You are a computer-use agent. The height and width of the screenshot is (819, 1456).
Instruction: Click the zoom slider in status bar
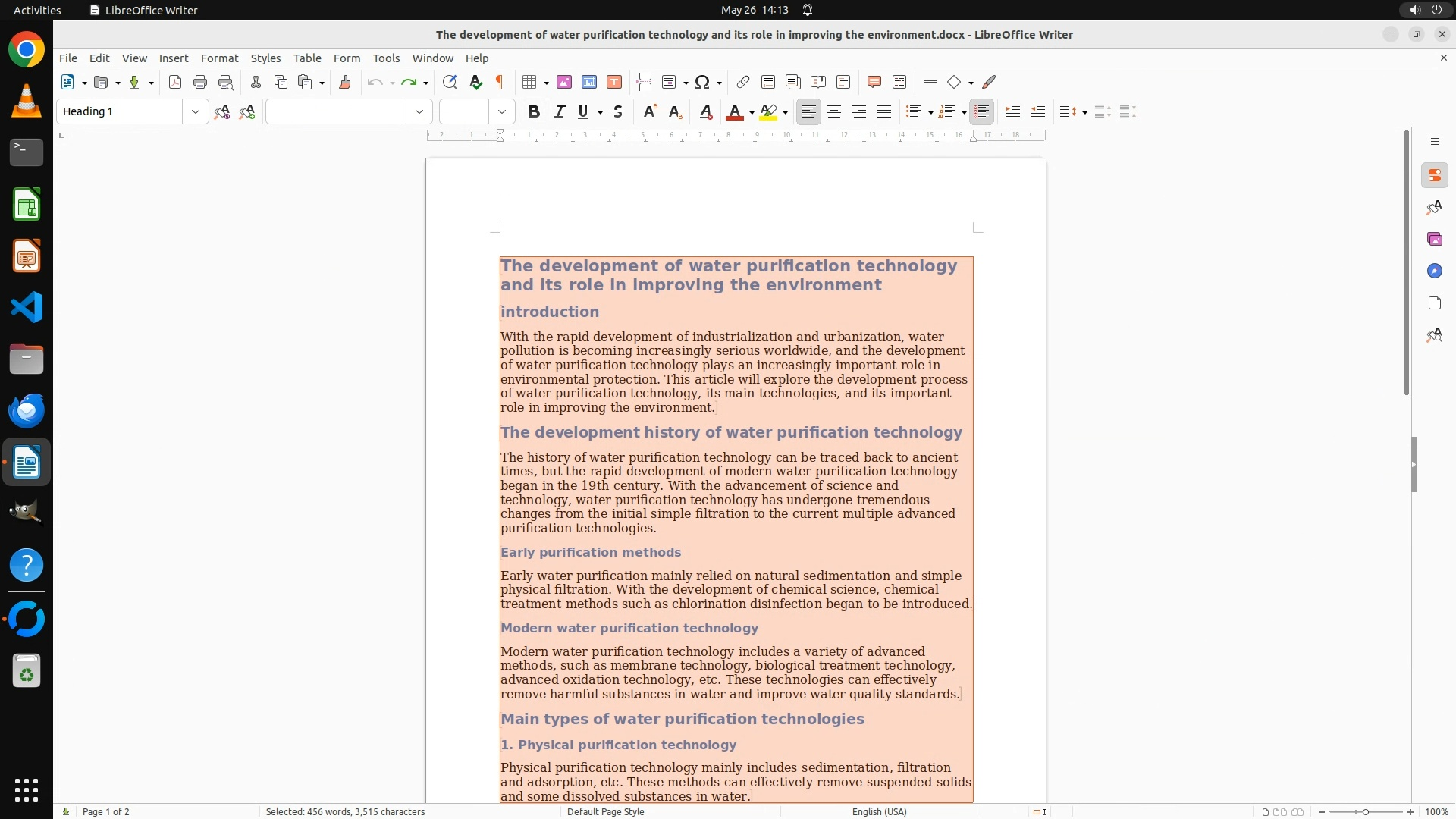click(x=1366, y=812)
